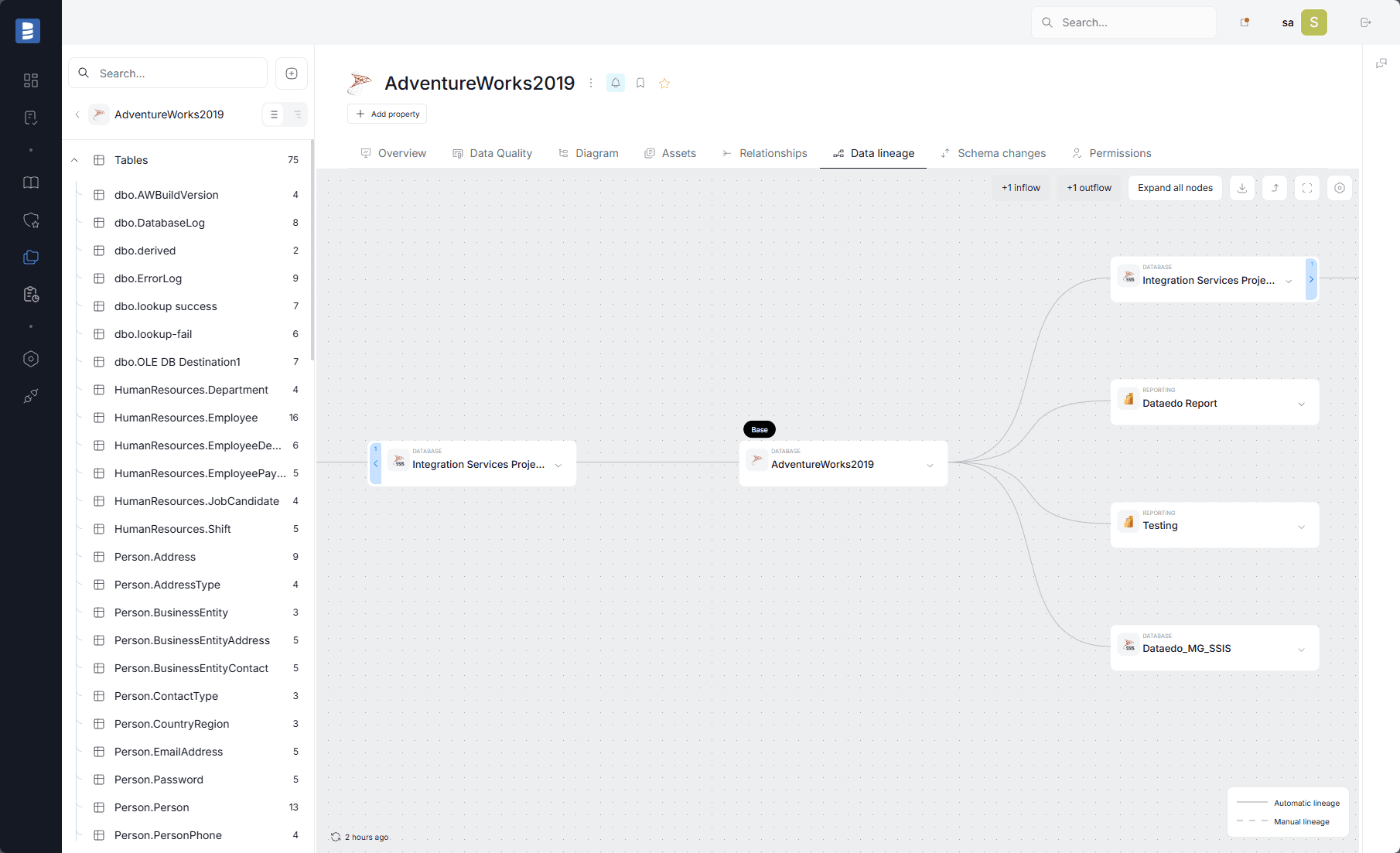Open the dashboard grid icon in sidebar
Image resolution: width=1400 pixels, height=853 pixels.
click(x=31, y=80)
